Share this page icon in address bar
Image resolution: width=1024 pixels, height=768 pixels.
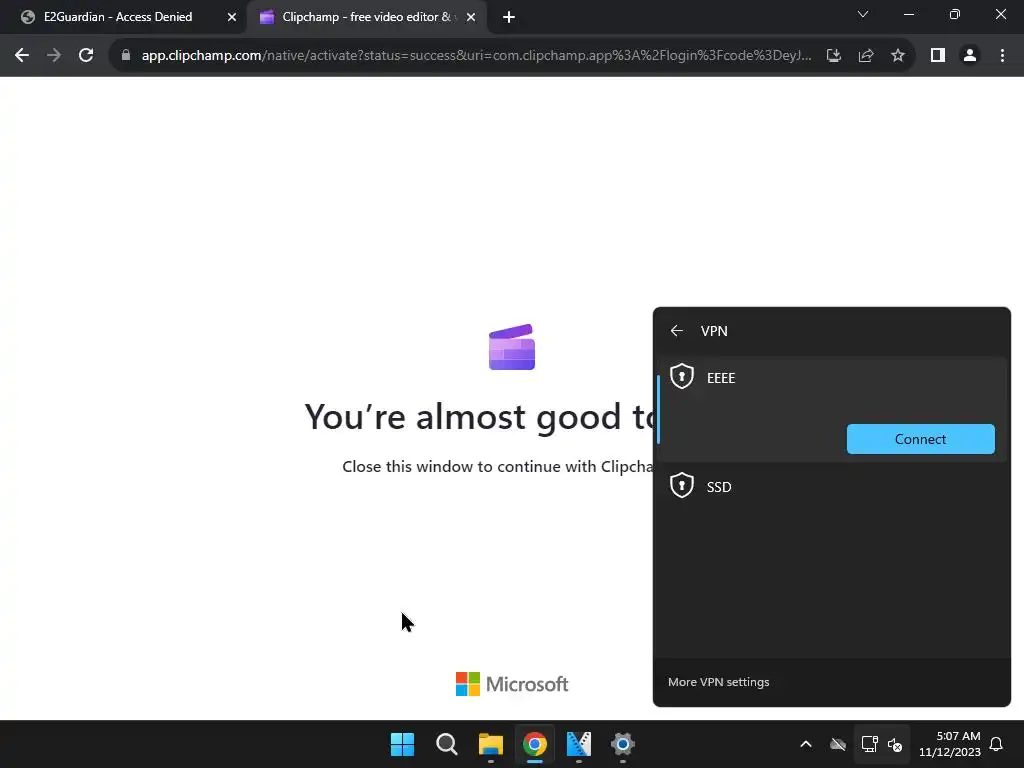click(866, 56)
